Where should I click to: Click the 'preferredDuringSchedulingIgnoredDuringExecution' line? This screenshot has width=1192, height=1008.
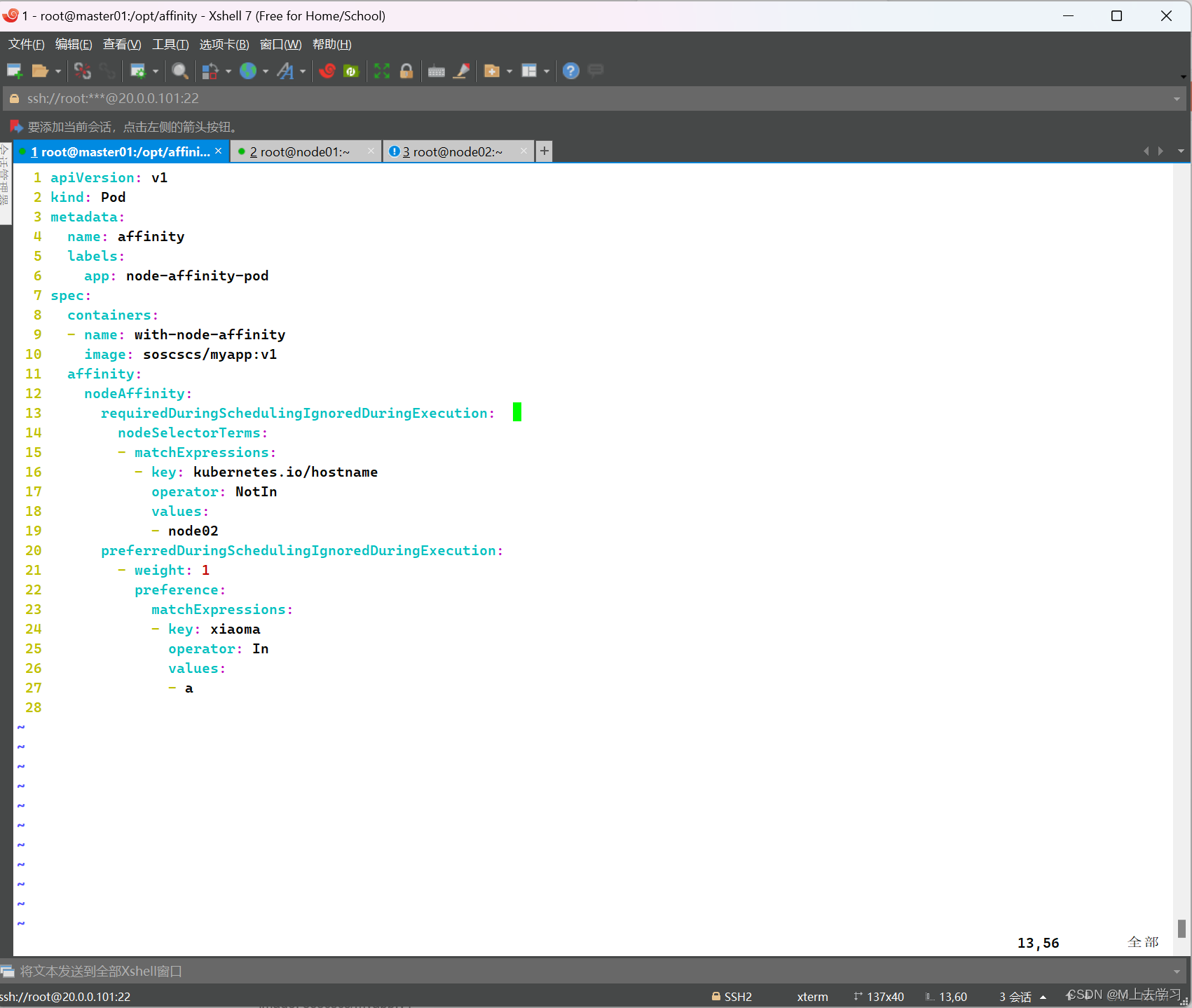[x=302, y=550]
